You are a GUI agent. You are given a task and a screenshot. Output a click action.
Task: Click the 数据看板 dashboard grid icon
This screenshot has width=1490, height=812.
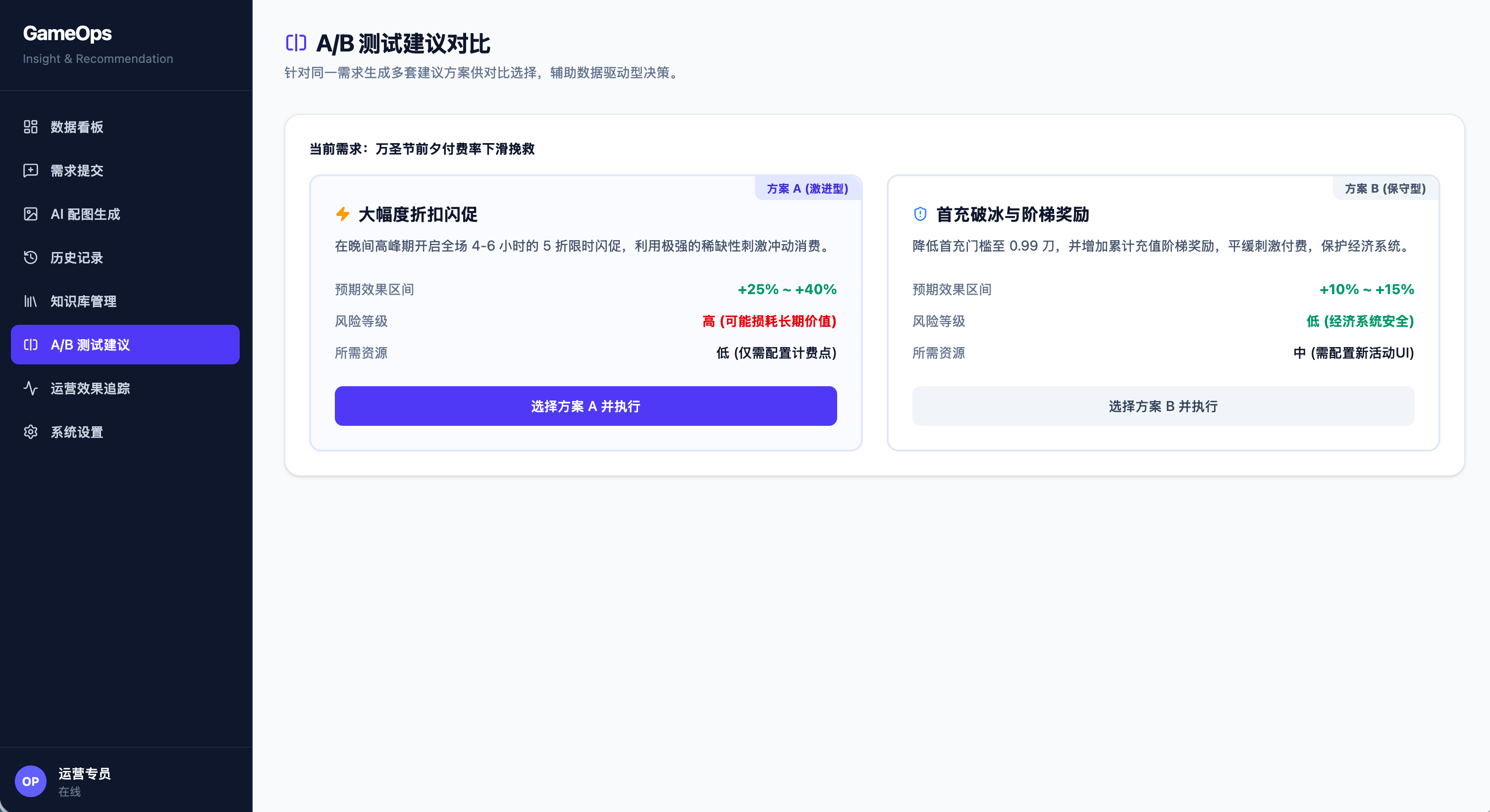(x=31, y=127)
